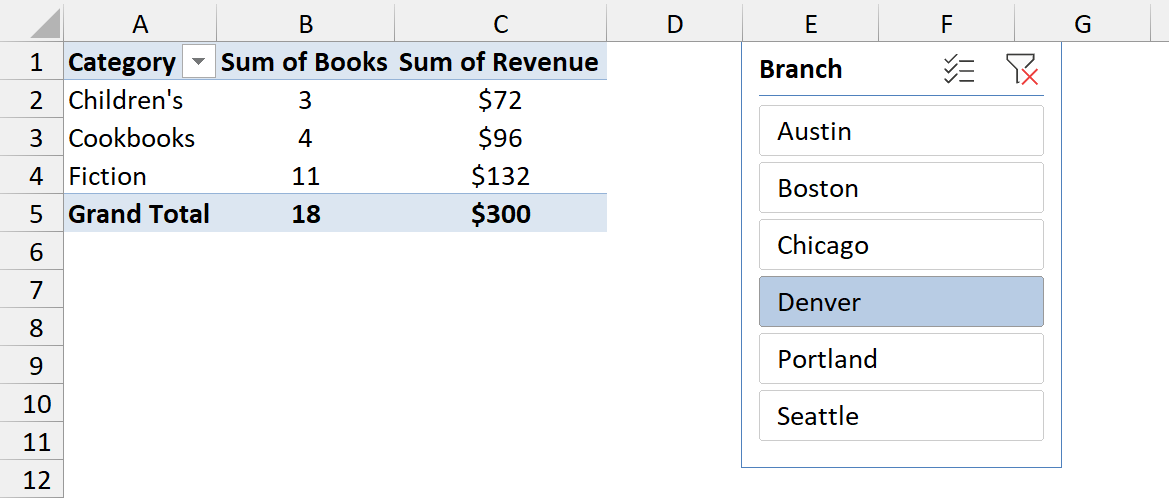Select the $132 revenue cell

click(501, 176)
